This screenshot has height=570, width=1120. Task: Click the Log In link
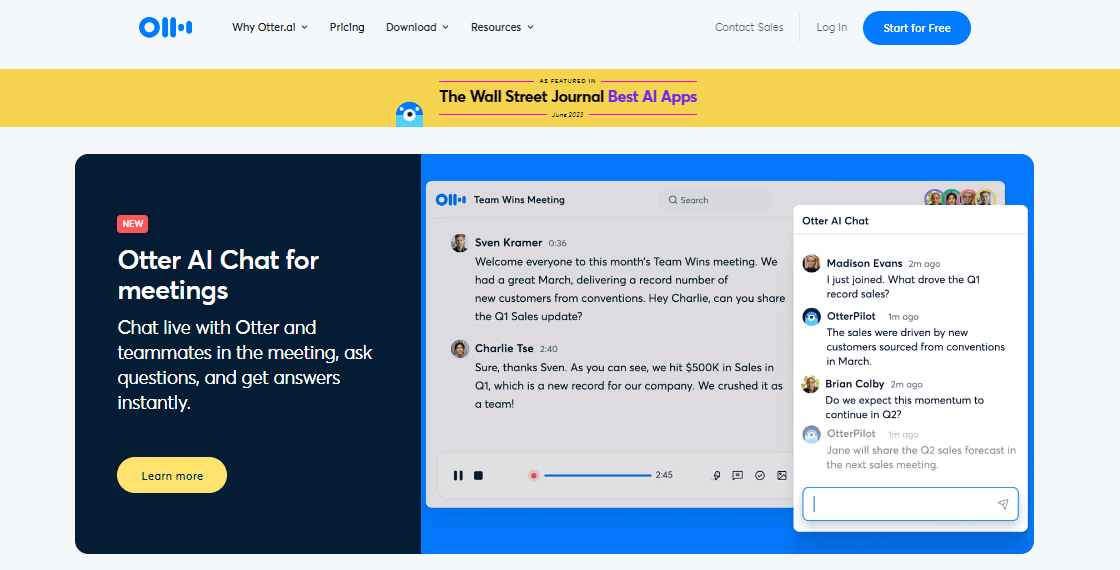(831, 27)
